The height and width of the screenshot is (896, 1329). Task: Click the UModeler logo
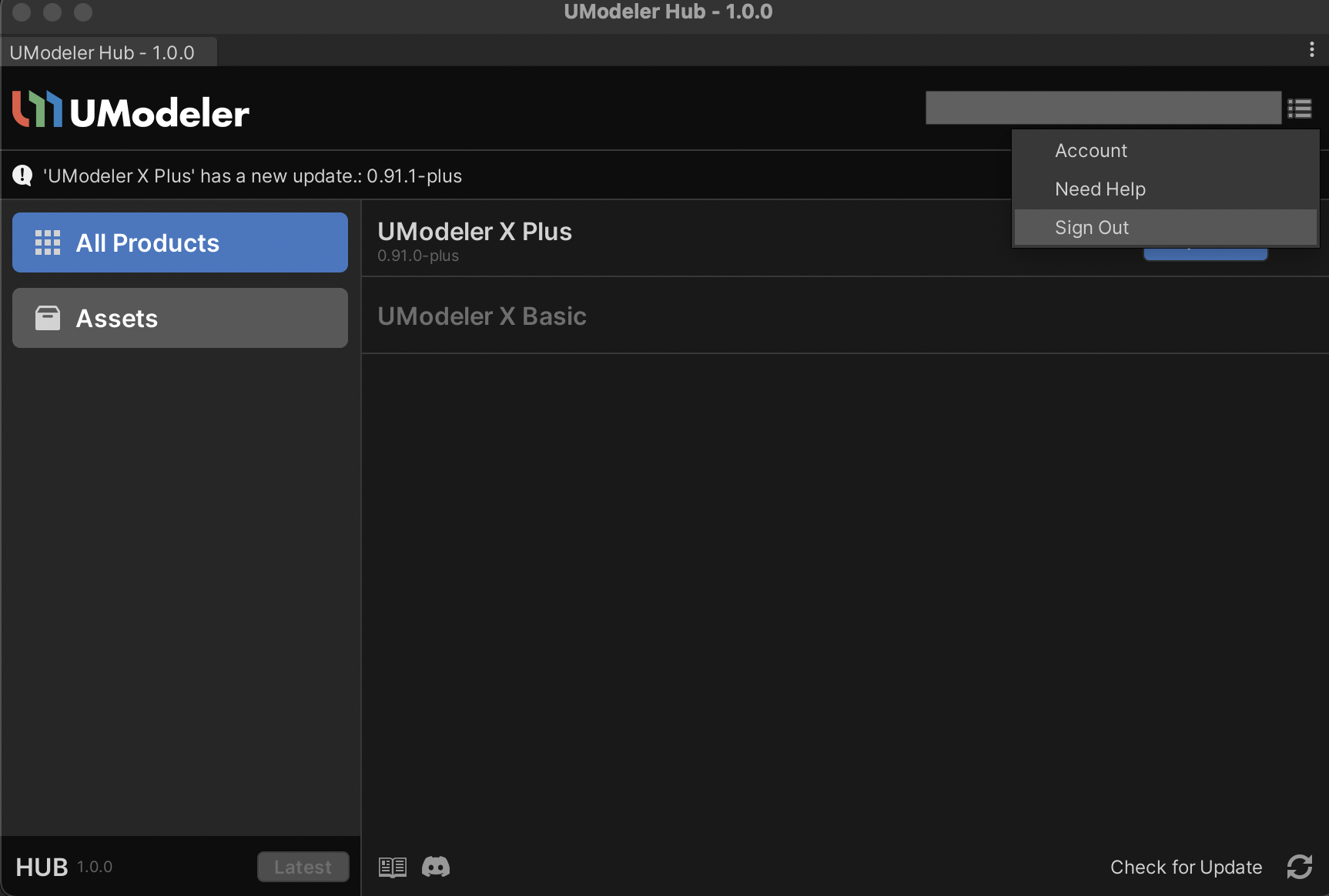pos(131,109)
